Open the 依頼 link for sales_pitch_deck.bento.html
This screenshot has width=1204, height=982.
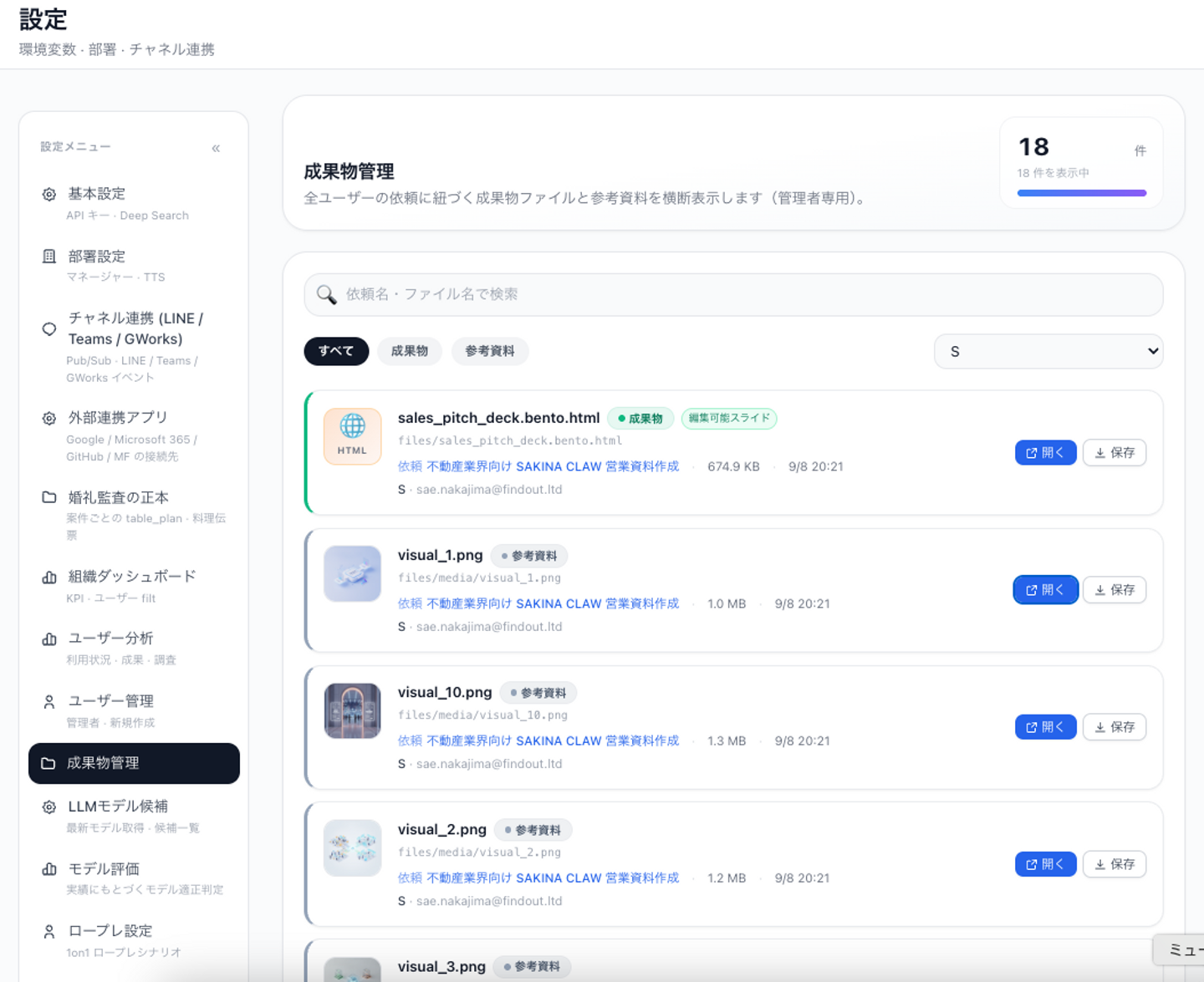click(x=538, y=466)
